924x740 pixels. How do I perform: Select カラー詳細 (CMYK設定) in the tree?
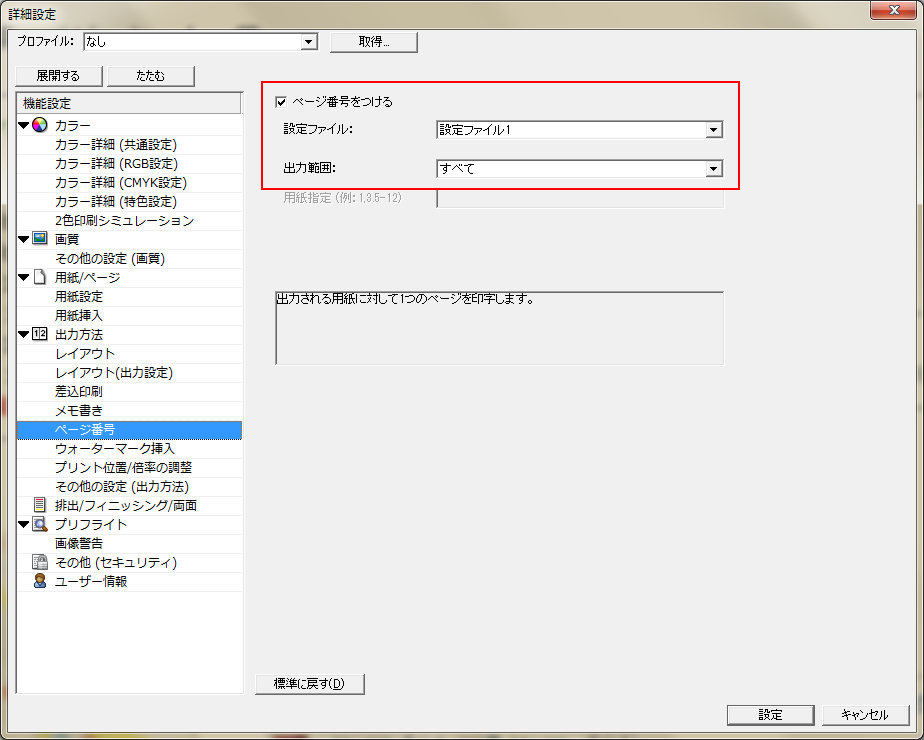(120, 182)
